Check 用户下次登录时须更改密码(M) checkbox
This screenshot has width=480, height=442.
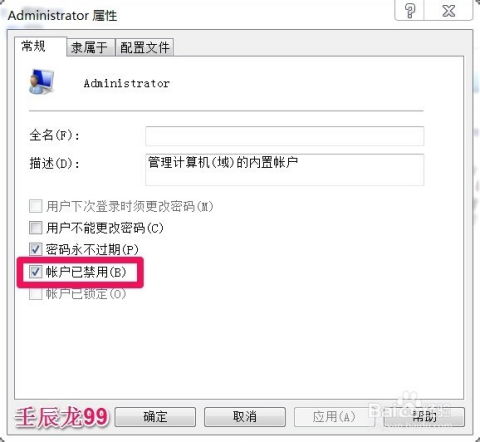[x=36, y=206]
